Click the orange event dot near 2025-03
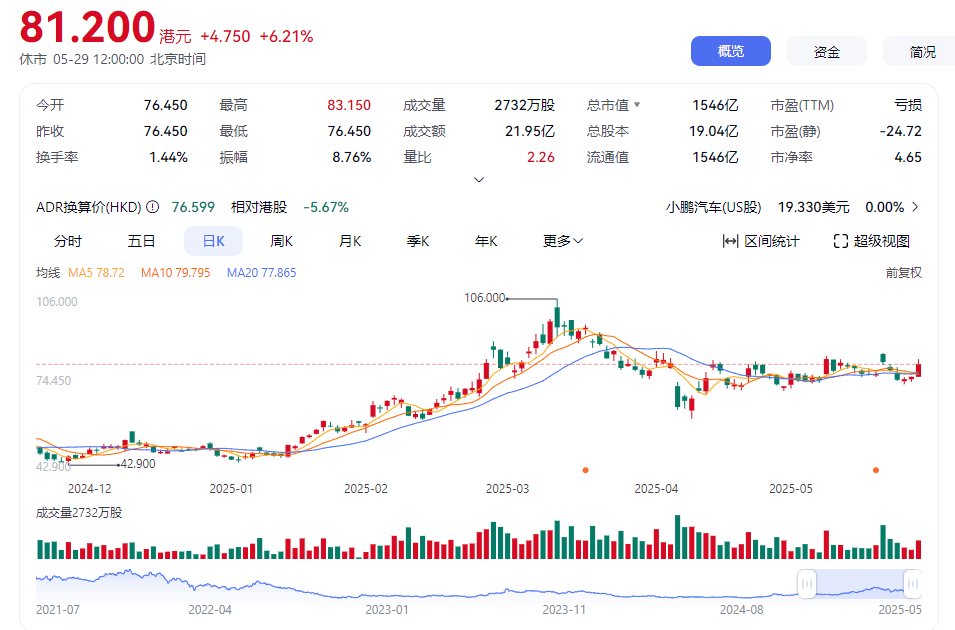The image size is (955, 630). (x=585, y=469)
